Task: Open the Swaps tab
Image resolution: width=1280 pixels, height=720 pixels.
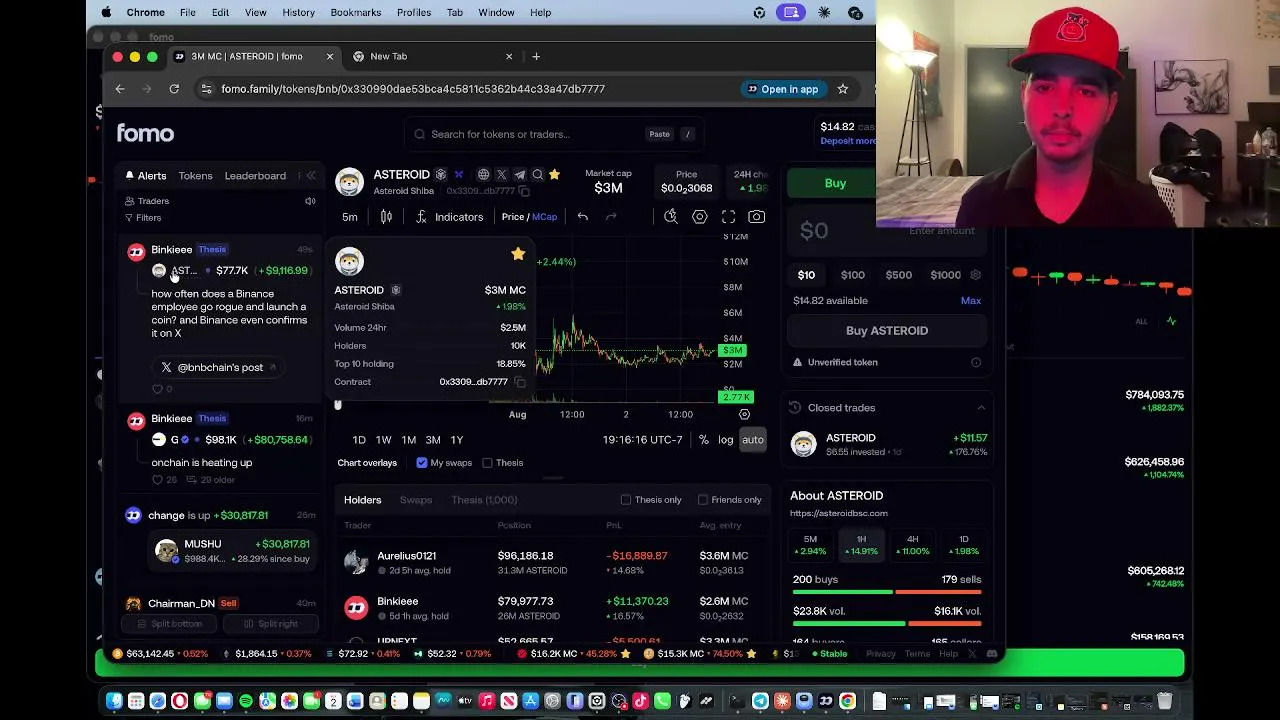Action: coord(416,500)
